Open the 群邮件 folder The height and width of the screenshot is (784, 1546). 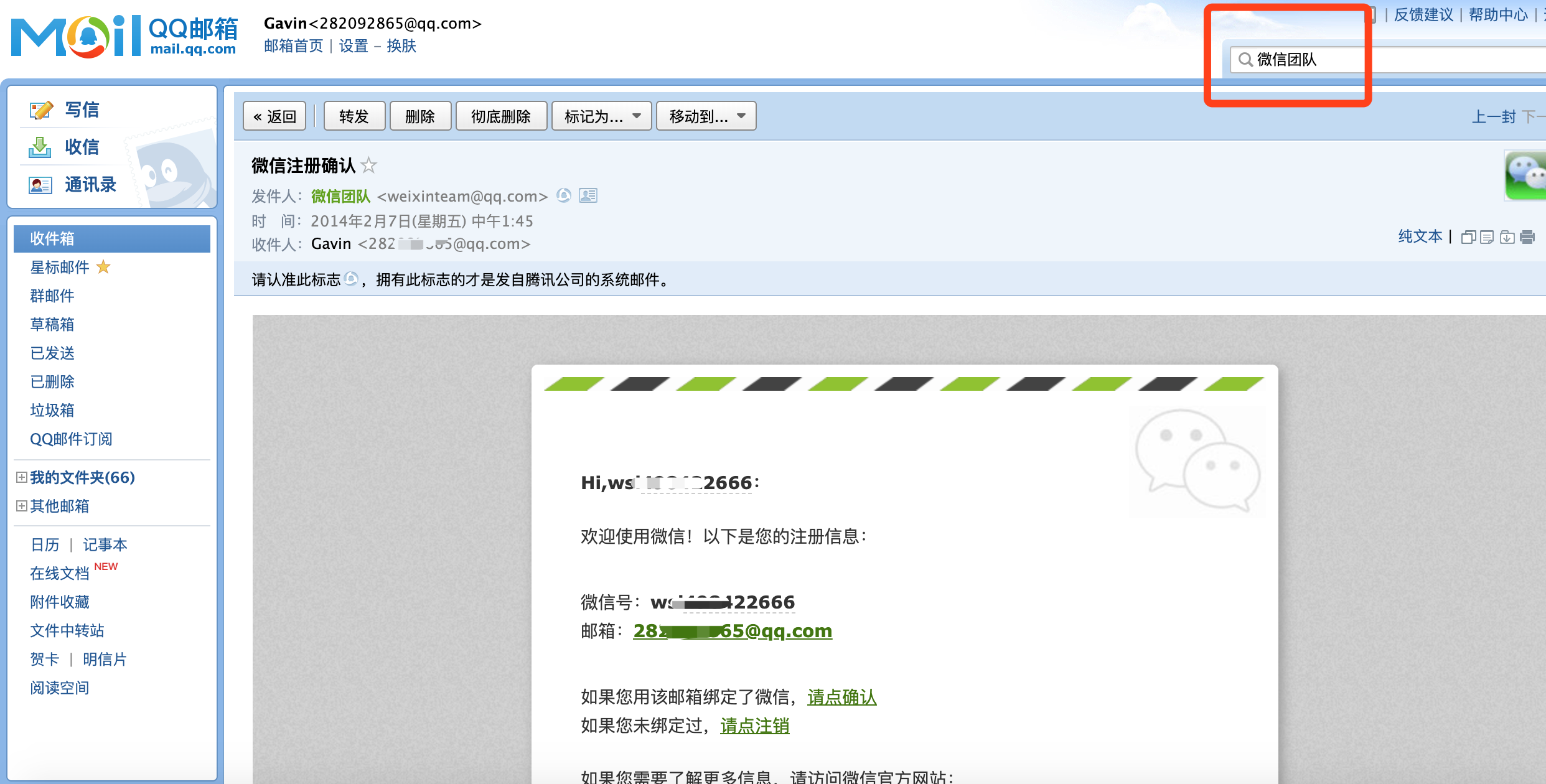pyautogui.click(x=52, y=296)
